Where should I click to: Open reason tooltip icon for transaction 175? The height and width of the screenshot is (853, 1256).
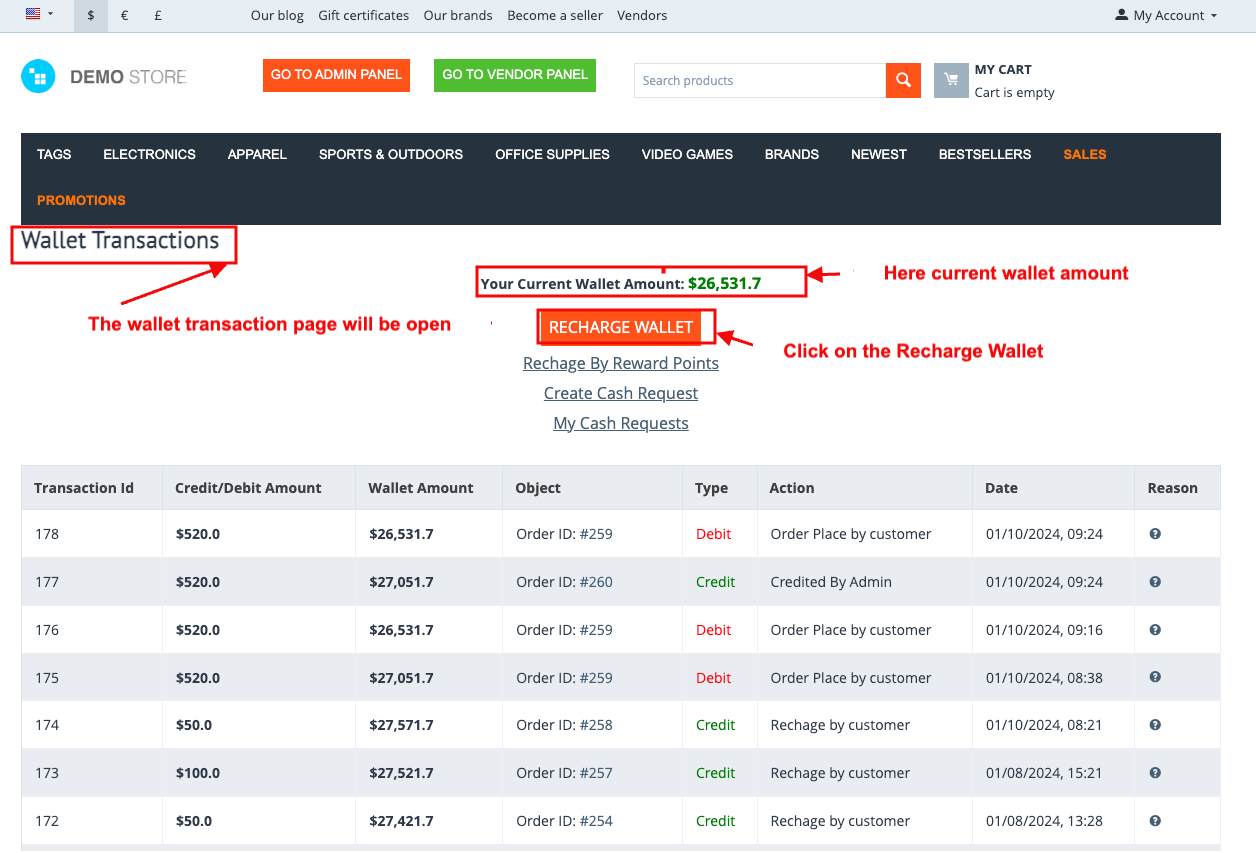click(x=1155, y=677)
